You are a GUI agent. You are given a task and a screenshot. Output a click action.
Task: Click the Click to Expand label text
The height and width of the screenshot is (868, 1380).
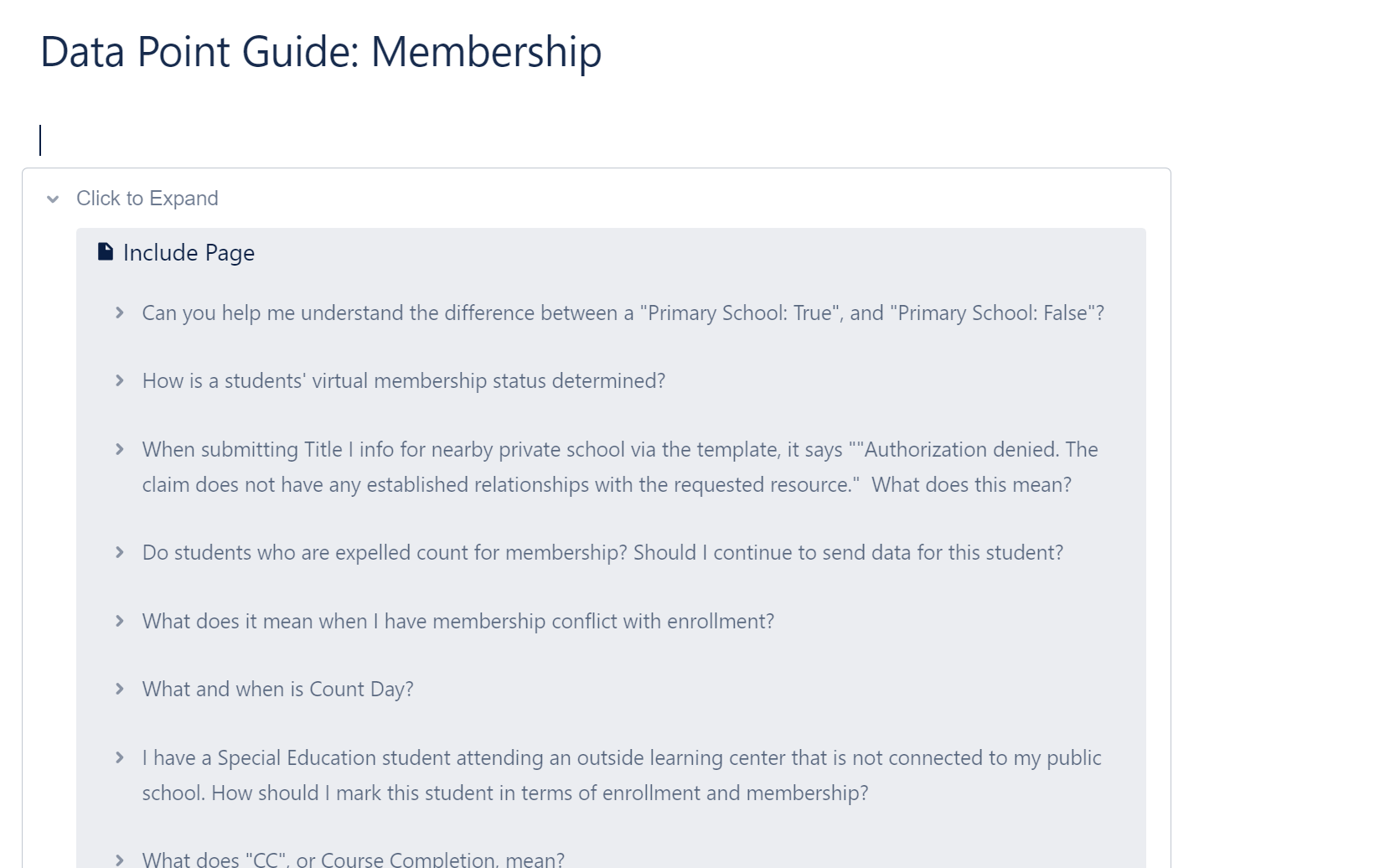click(x=147, y=199)
